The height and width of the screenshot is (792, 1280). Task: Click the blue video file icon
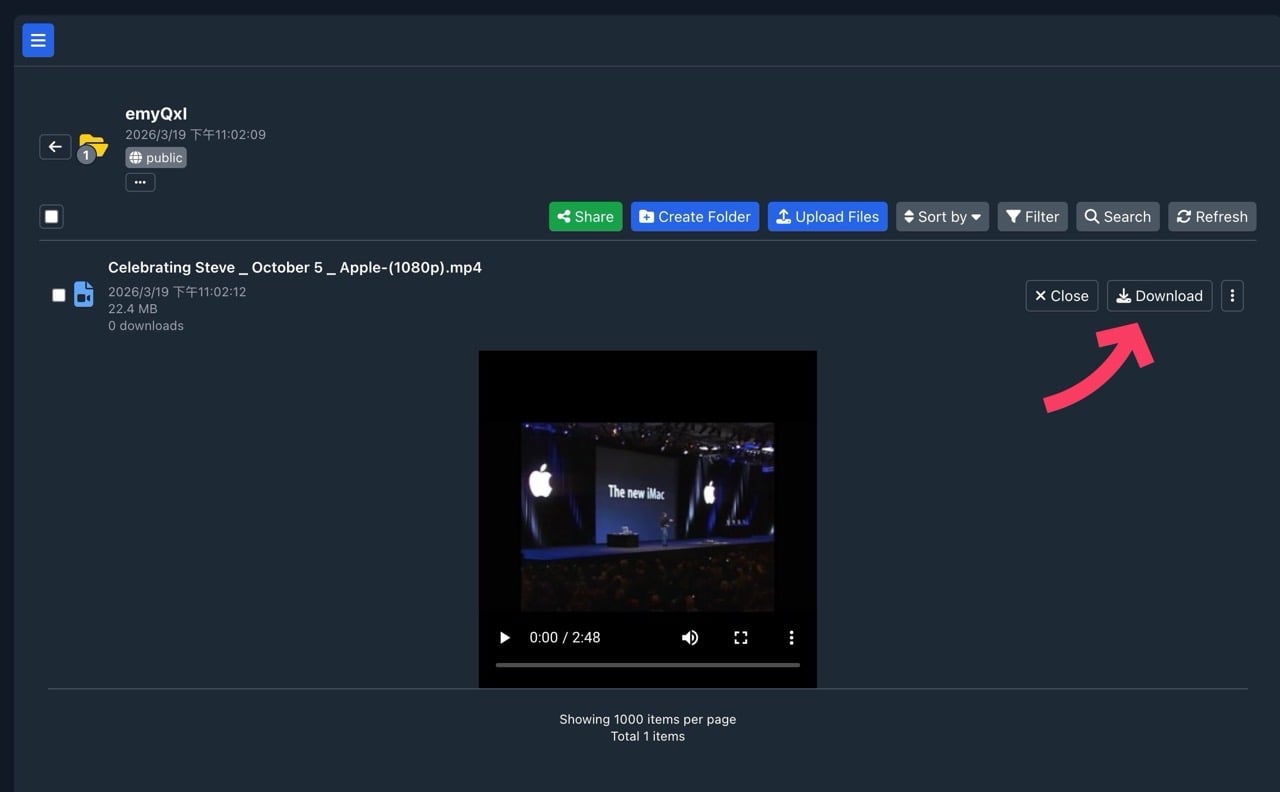[x=84, y=295]
